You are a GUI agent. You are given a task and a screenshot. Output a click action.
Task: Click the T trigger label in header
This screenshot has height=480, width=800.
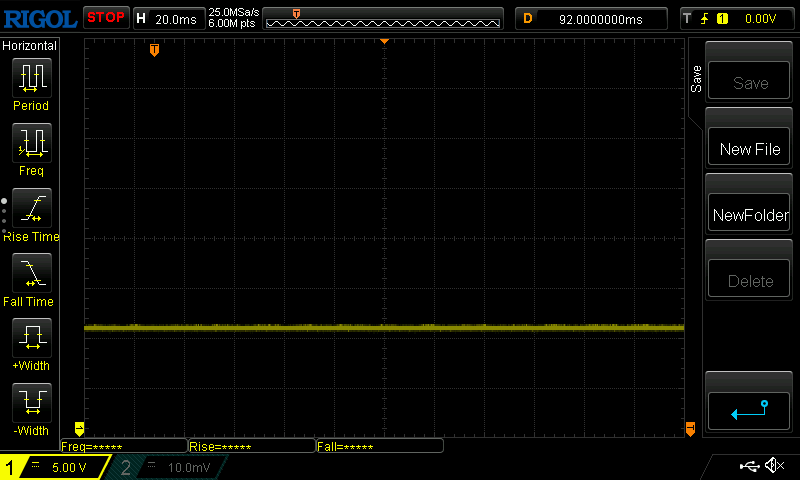[x=687, y=19]
